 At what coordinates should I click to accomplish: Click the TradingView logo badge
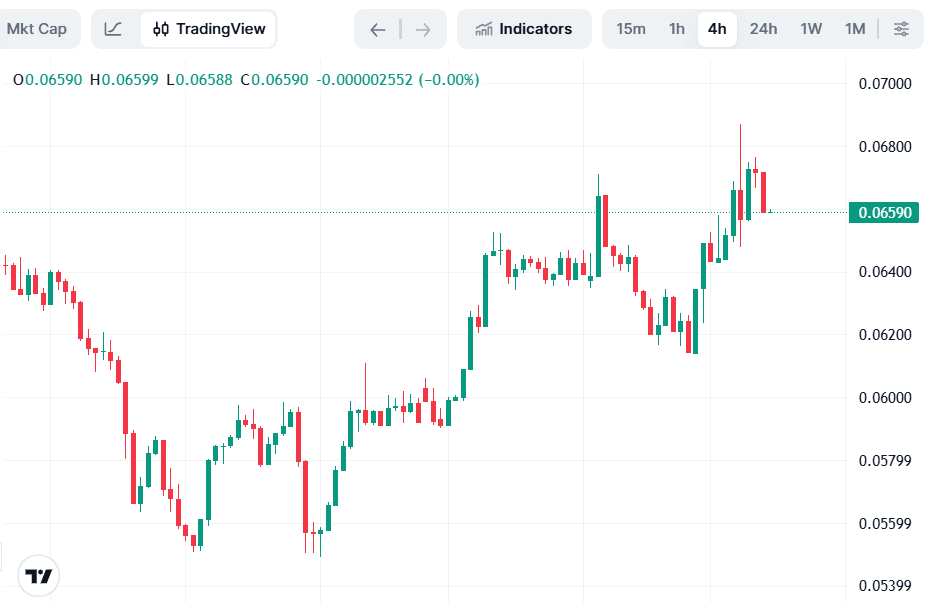(x=39, y=576)
